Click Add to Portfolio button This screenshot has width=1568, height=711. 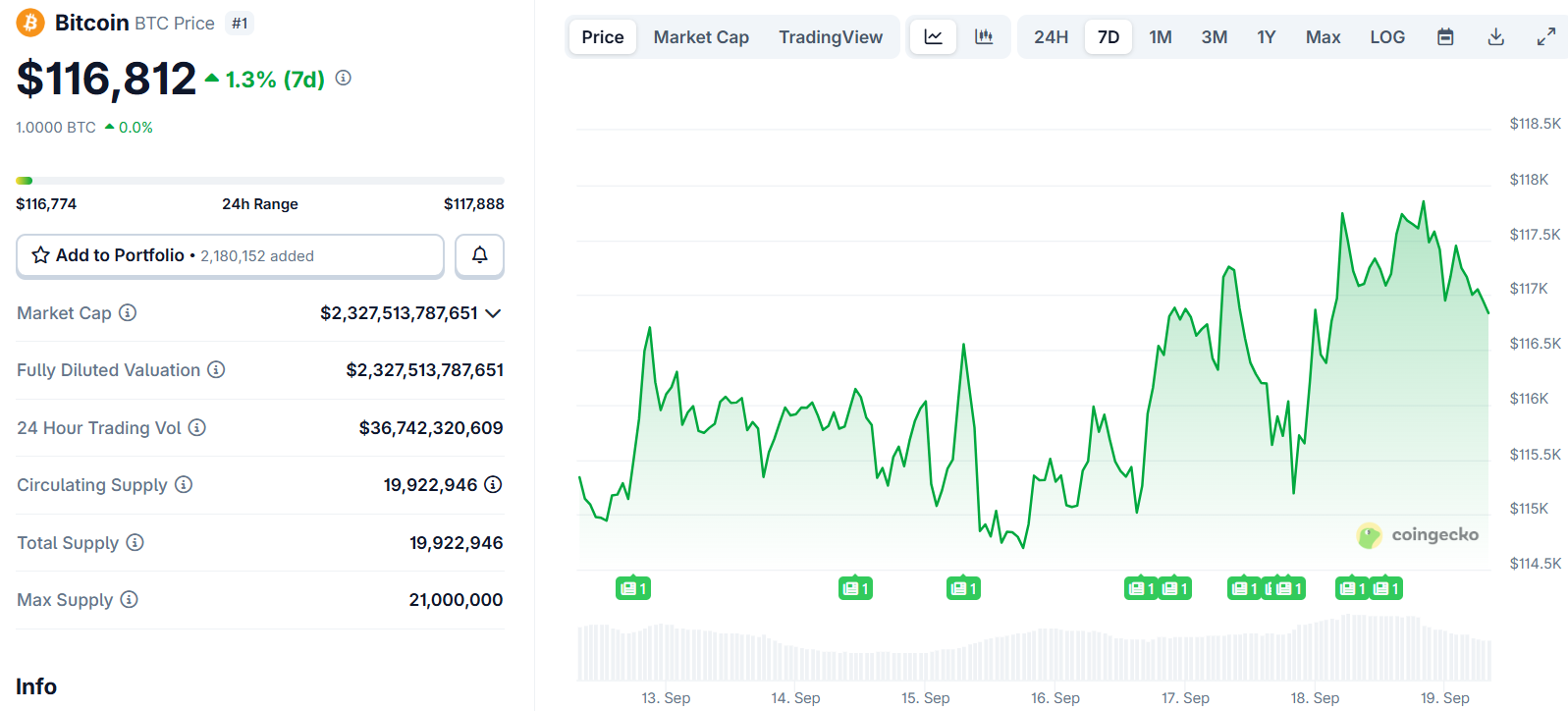point(230,255)
